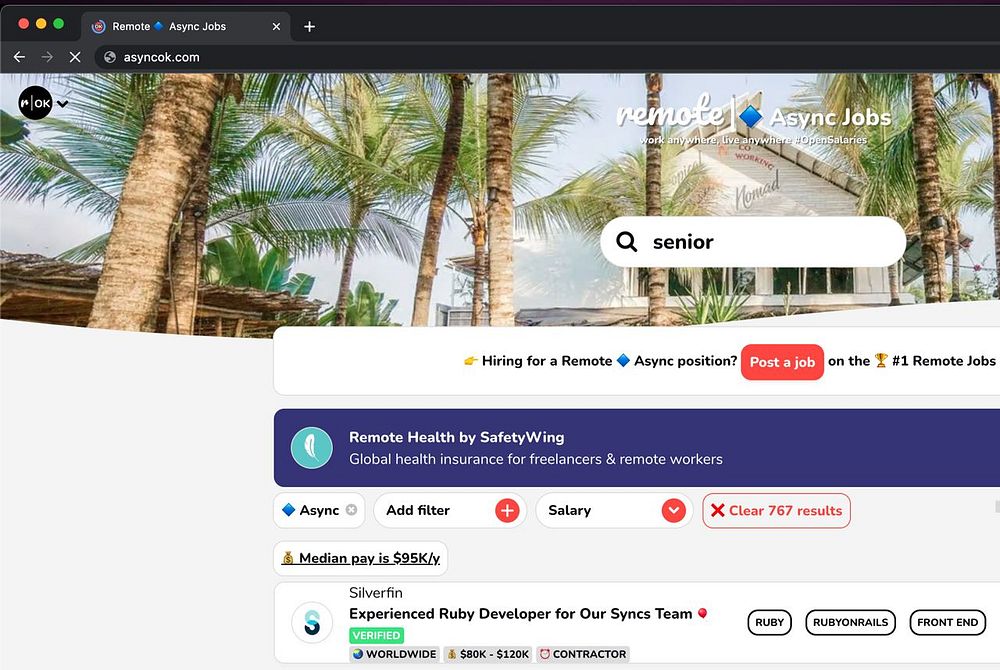
Task: Open Experienced Ruby Developer job listing
Action: click(x=520, y=613)
